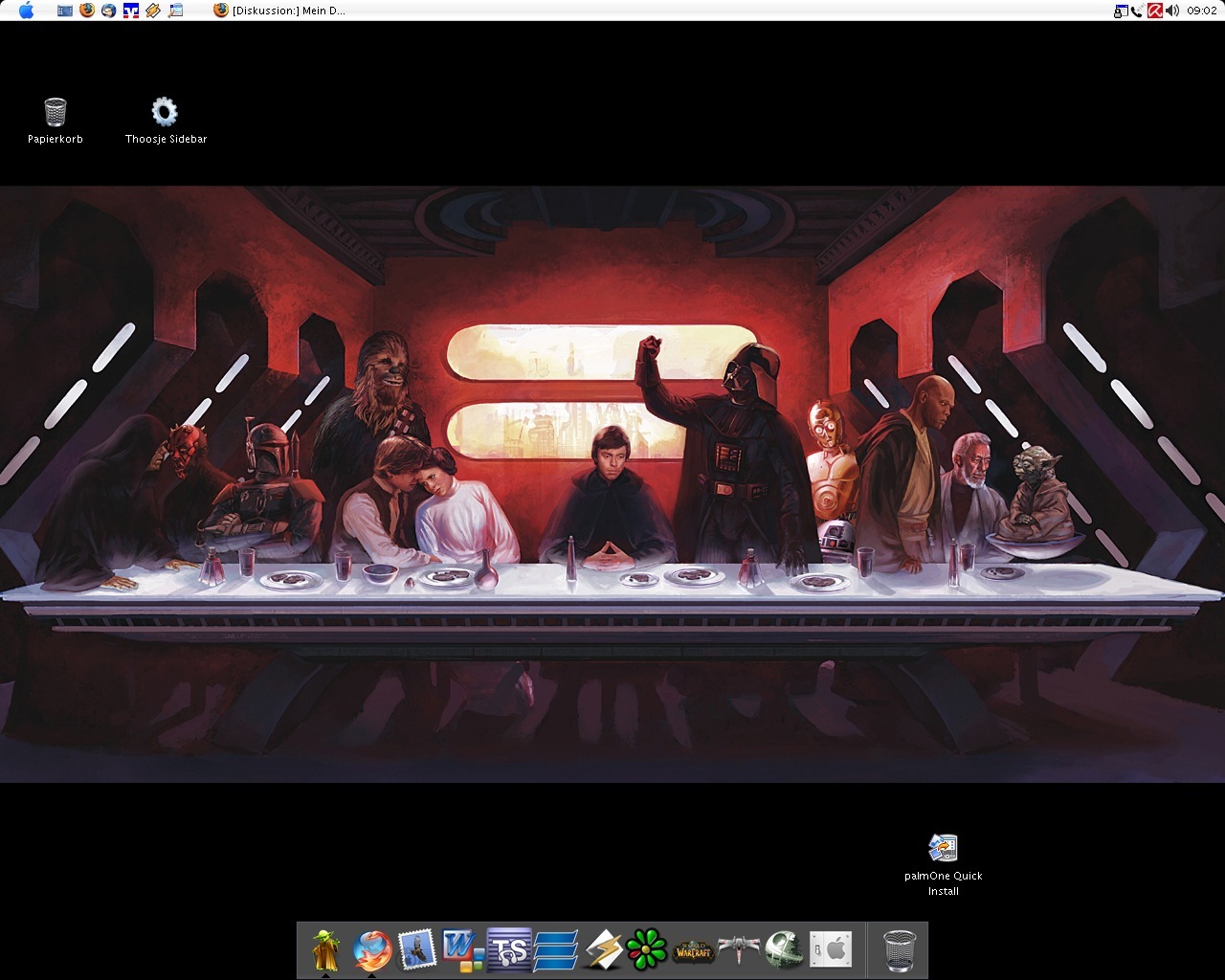Click the Firefox quick launch icon in top bar
The image size is (1225, 980).
pos(87,11)
